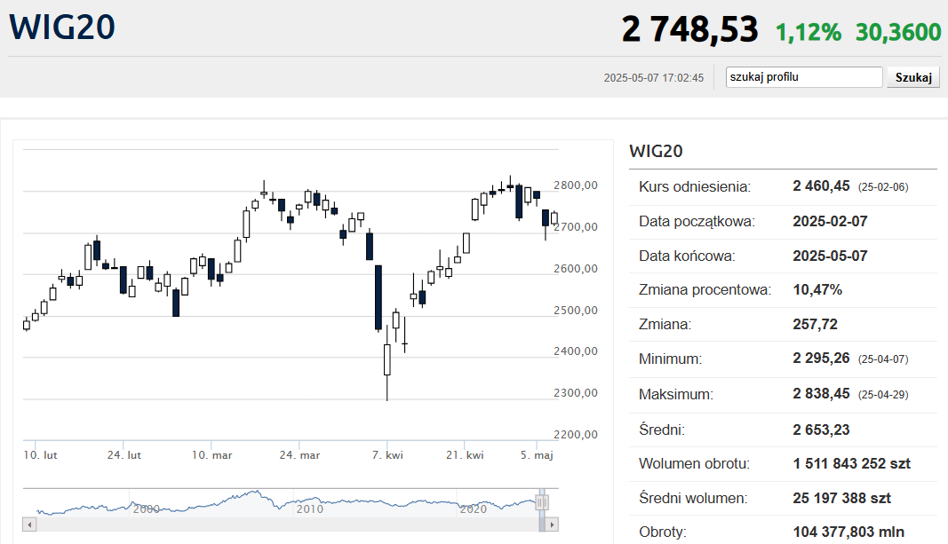
Task: Click the 2800,00 price axis label
Action: point(576,186)
